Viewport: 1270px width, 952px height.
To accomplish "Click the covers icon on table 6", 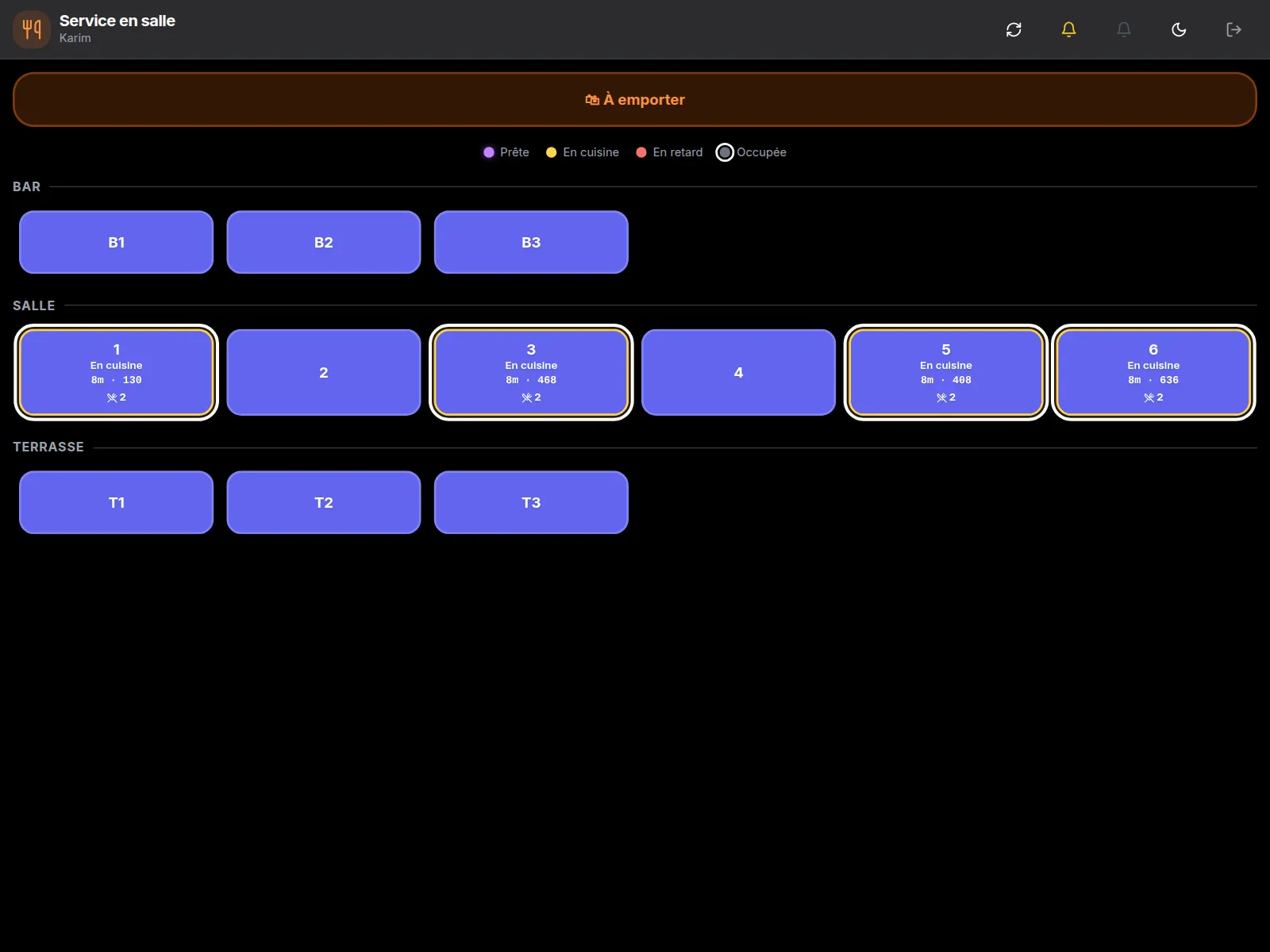I will click(x=1149, y=397).
